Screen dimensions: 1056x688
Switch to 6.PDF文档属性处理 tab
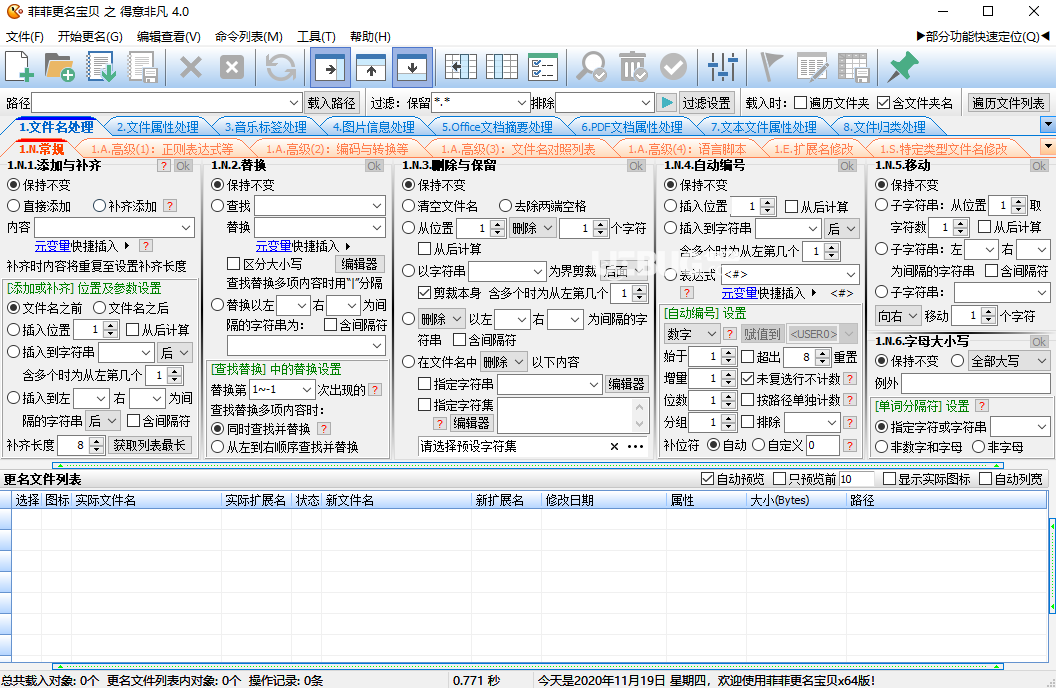point(632,127)
